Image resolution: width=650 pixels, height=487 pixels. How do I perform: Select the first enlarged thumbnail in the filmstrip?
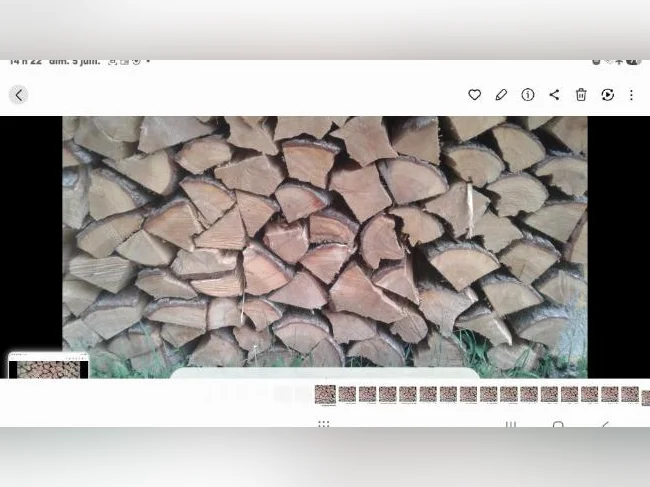(x=325, y=395)
